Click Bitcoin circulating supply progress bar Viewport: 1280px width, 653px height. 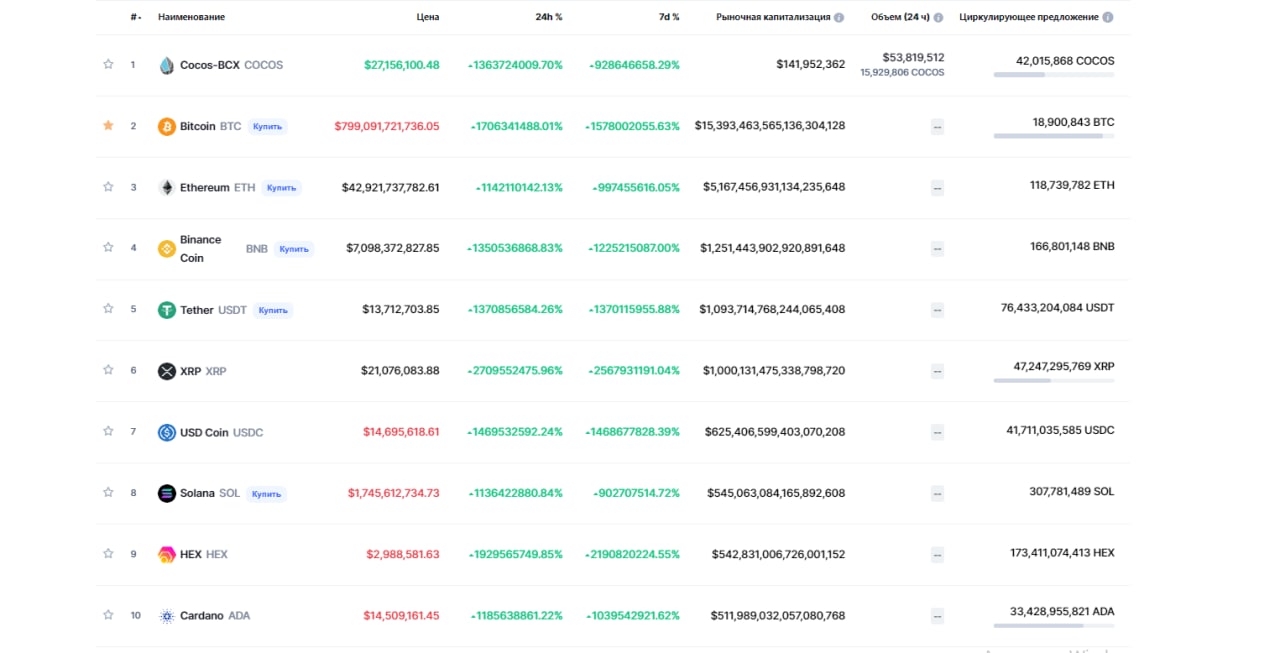click(1054, 136)
